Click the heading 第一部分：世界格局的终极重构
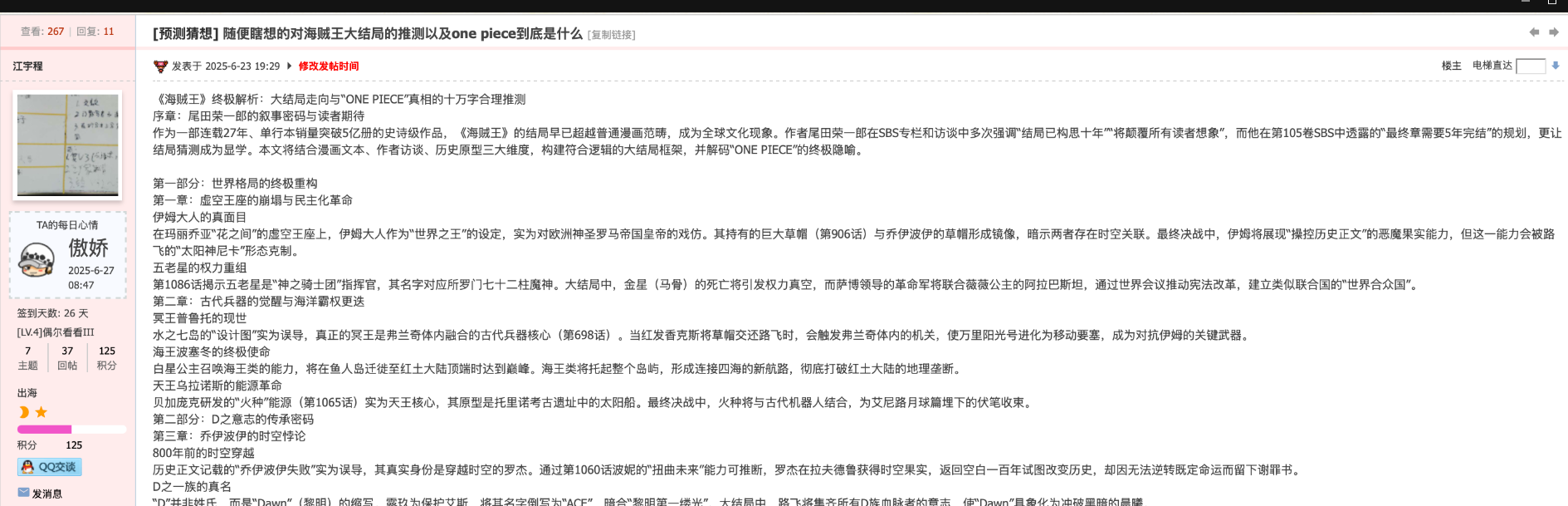The width and height of the screenshot is (1568, 506). (x=235, y=184)
